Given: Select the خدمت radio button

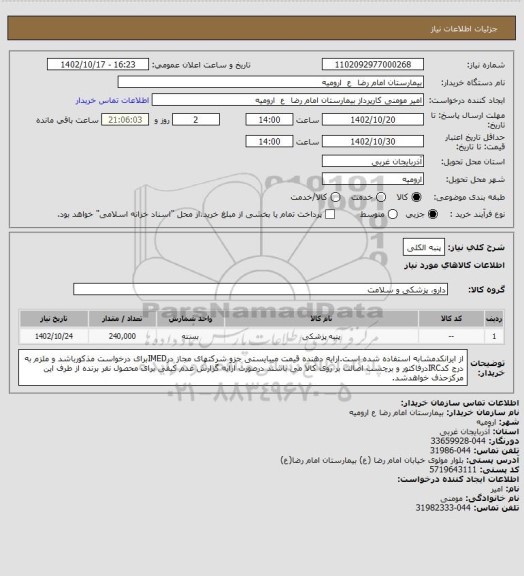Looking at the screenshot, I should coord(381,197).
